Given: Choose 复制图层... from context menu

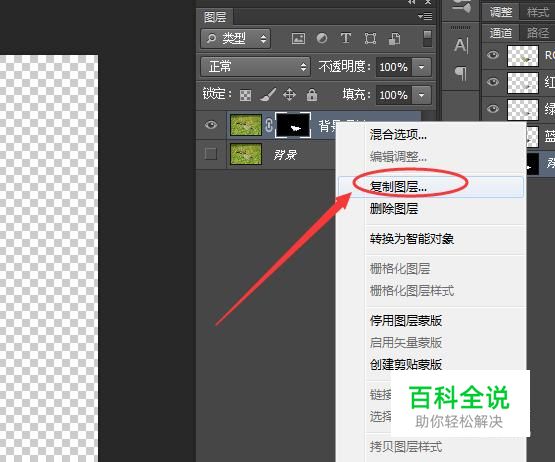Looking at the screenshot, I should pyautogui.click(x=431, y=187).
